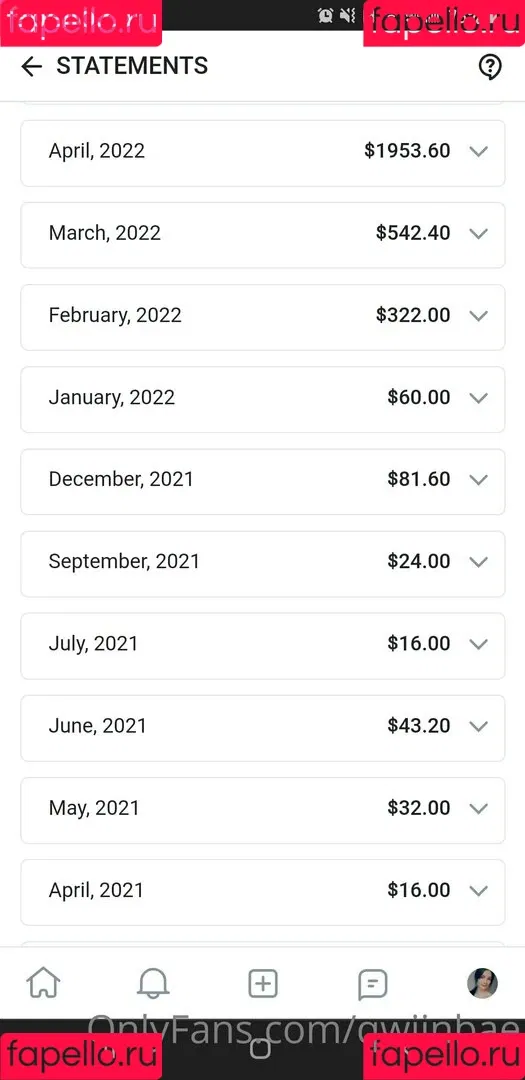The height and width of the screenshot is (1080, 525).
Task: Go back using the arrow icon
Action: pyautogui.click(x=32, y=66)
